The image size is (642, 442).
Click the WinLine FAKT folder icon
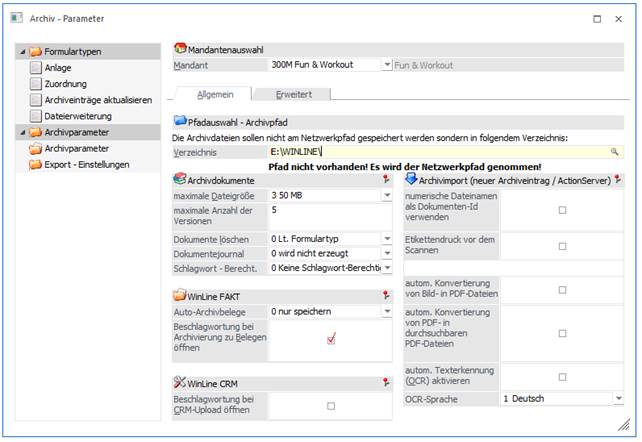pyautogui.click(x=179, y=296)
